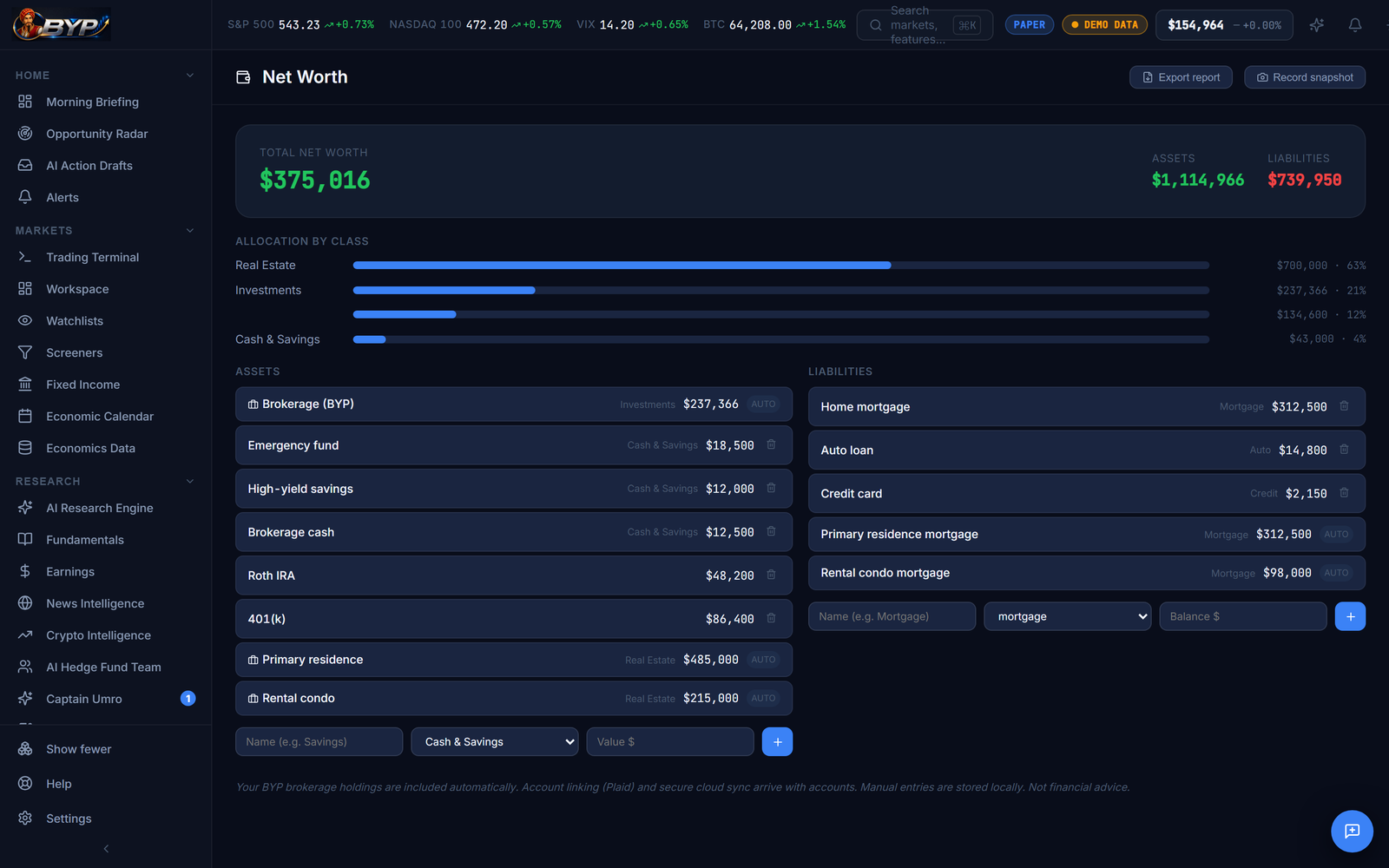Open the chat bubble floating button
1389x868 pixels.
(1352, 831)
